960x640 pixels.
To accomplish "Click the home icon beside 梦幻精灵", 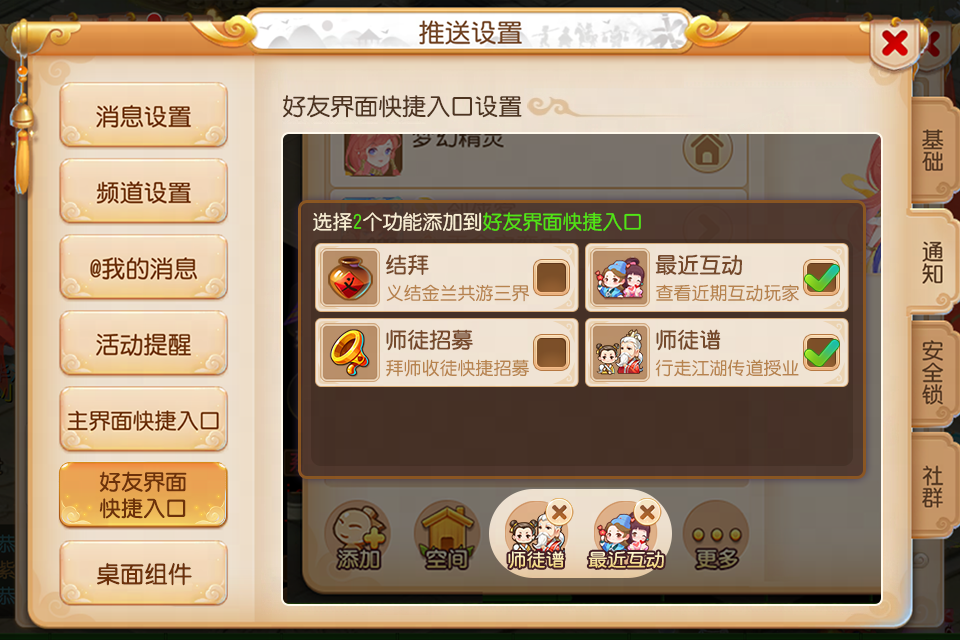I will pyautogui.click(x=708, y=149).
